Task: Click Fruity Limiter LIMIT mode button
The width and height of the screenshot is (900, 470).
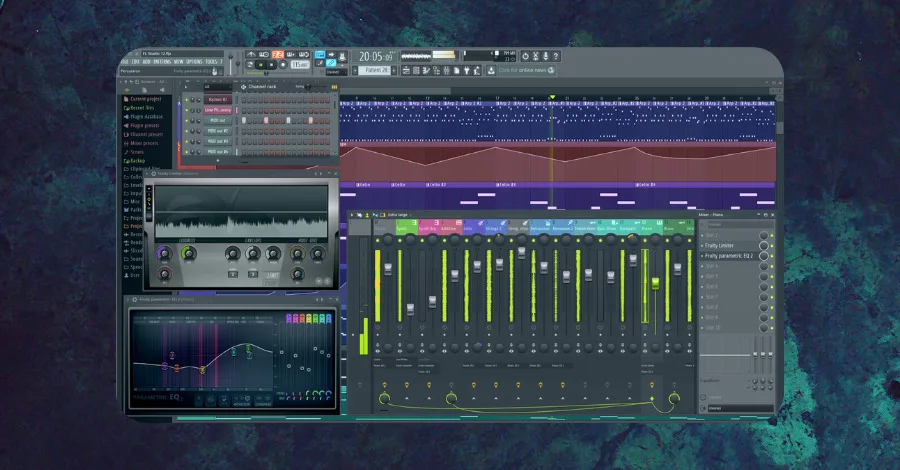Action: [x=273, y=275]
